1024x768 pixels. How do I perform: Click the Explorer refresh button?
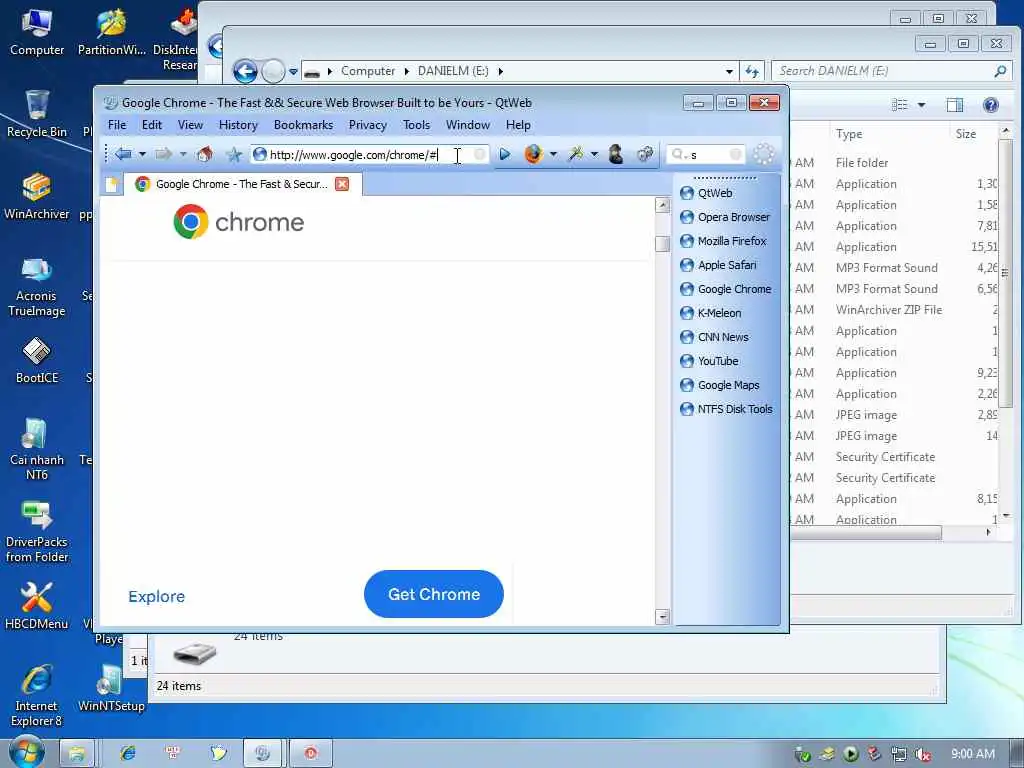click(752, 71)
